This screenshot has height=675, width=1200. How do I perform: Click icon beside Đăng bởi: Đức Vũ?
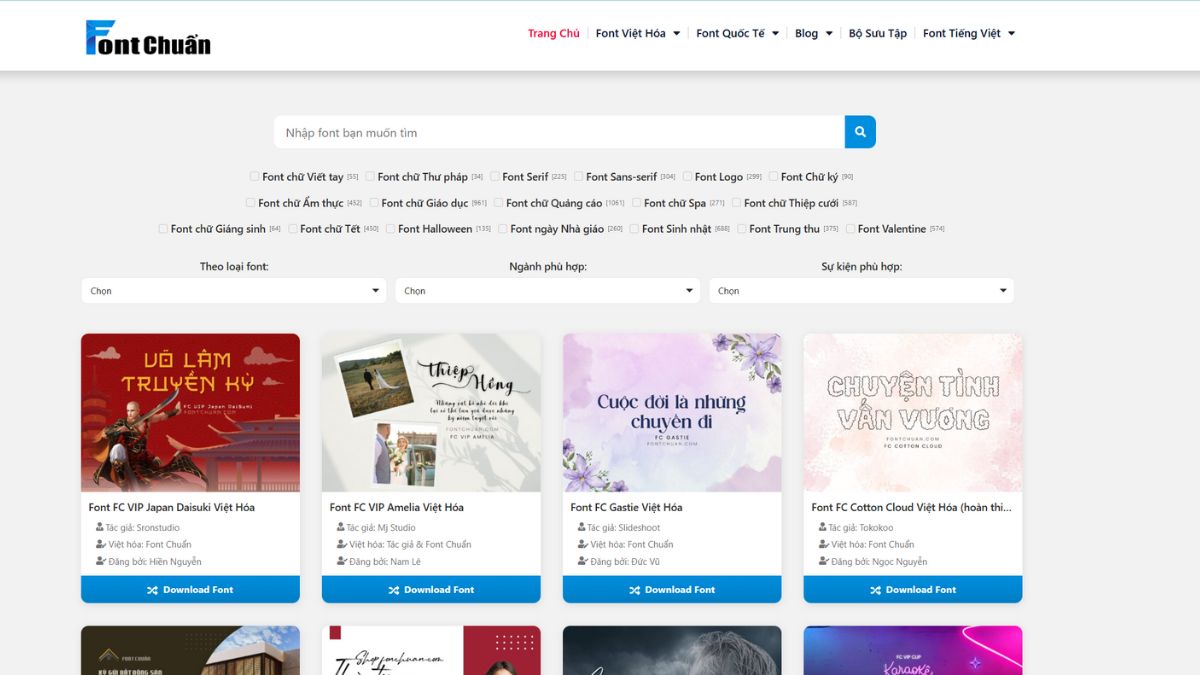tap(582, 561)
